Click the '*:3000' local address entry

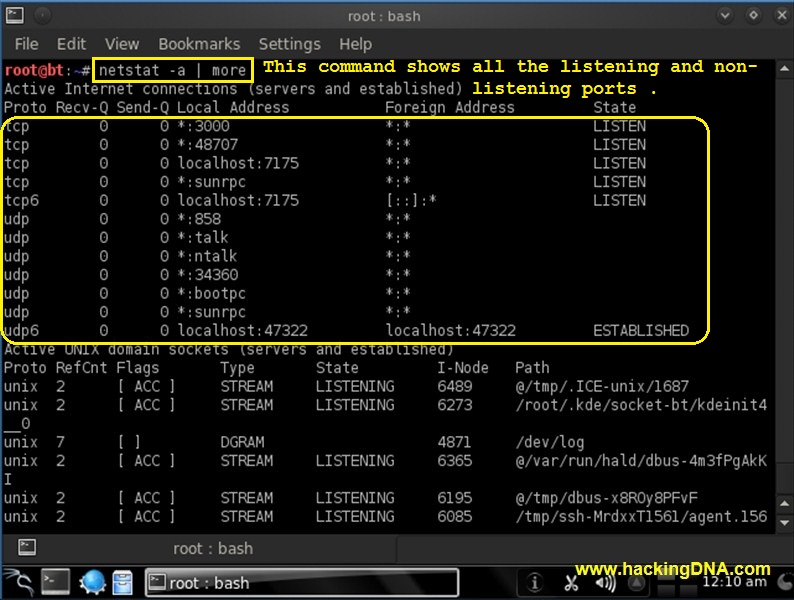[203, 126]
